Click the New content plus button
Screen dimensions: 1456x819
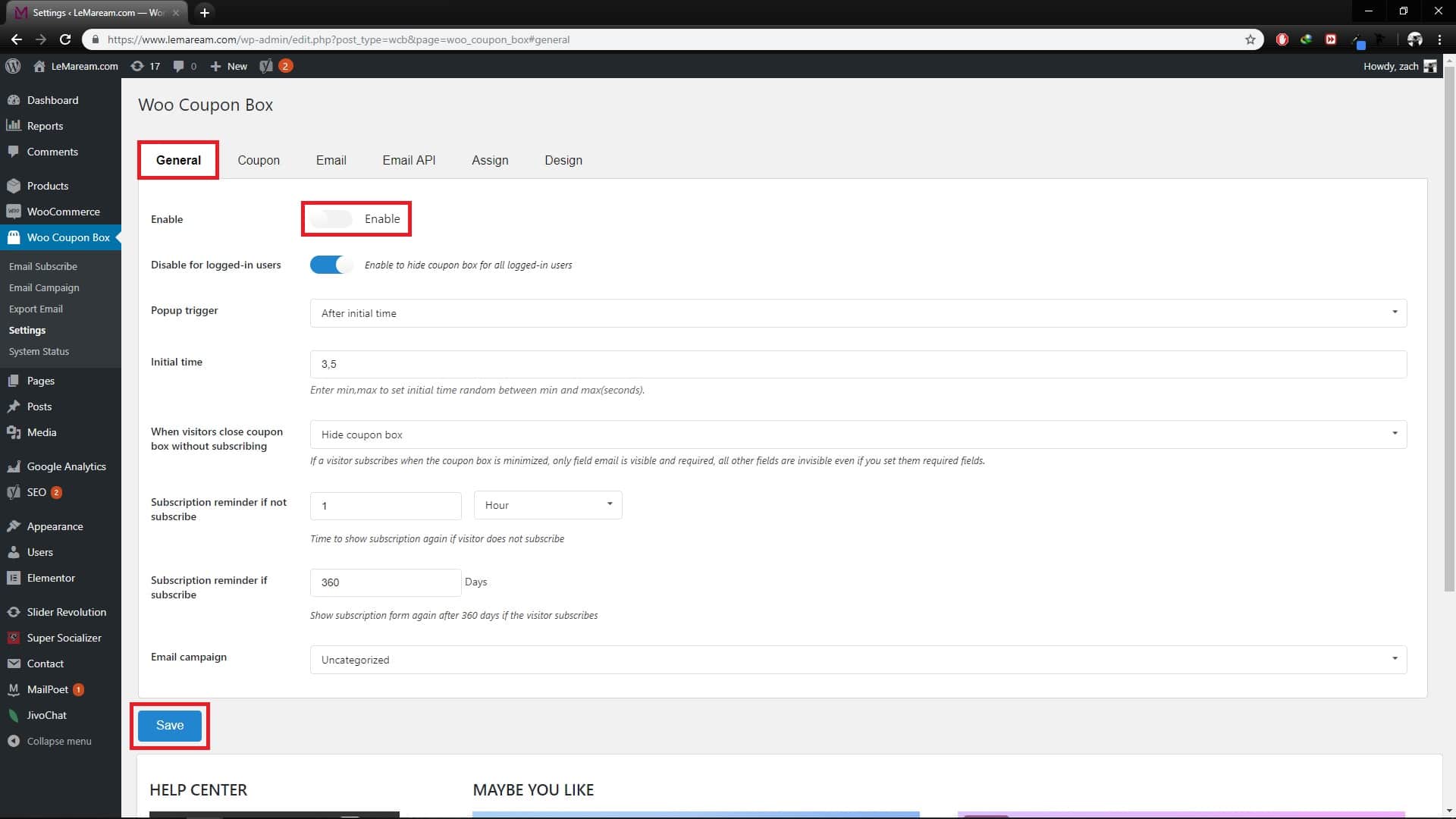click(228, 66)
